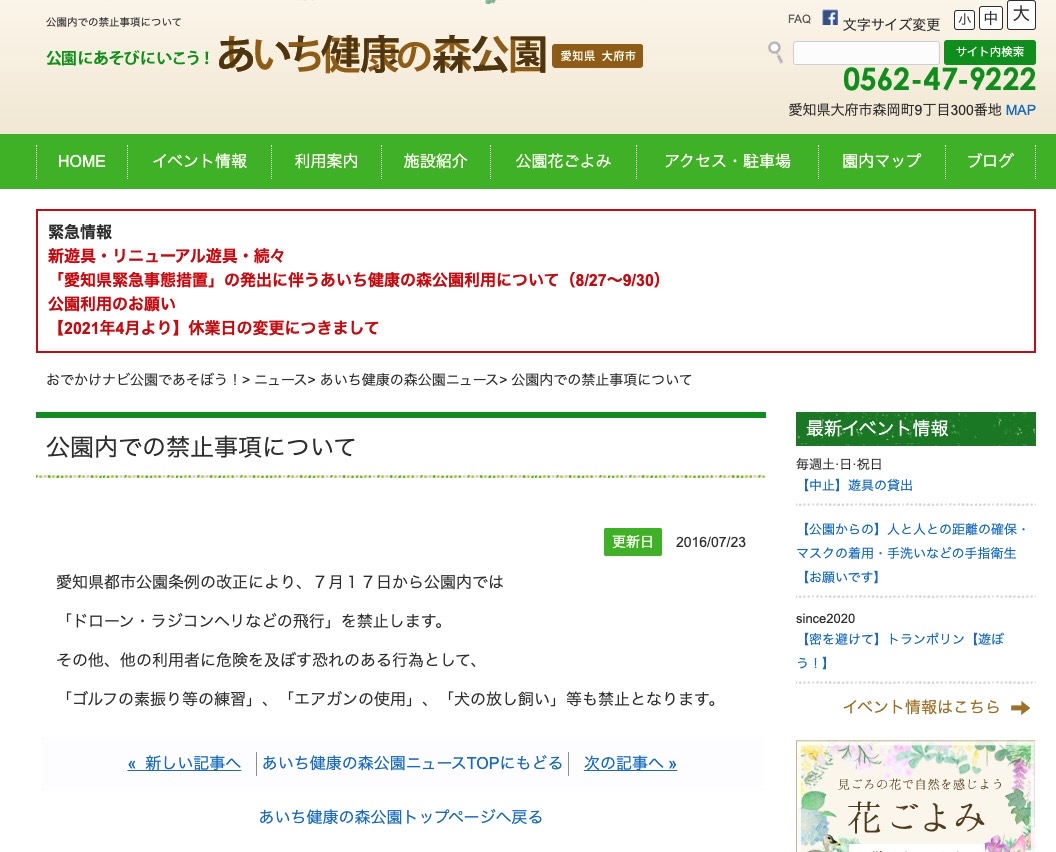
Task: Click article line 「ドローン・ラジコンヘリなどの飛行」を禁止します。
Action: (x=253, y=621)
